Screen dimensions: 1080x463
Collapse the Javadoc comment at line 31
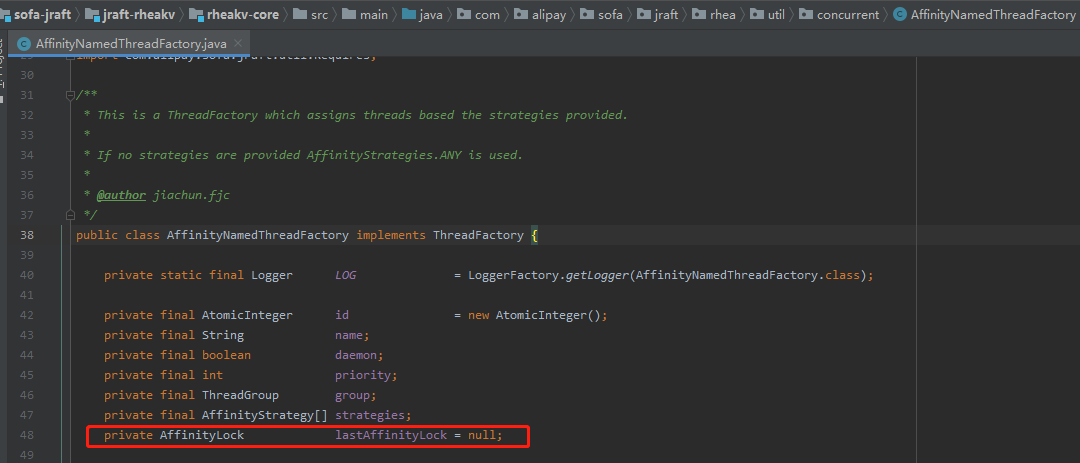click(69, 95)
